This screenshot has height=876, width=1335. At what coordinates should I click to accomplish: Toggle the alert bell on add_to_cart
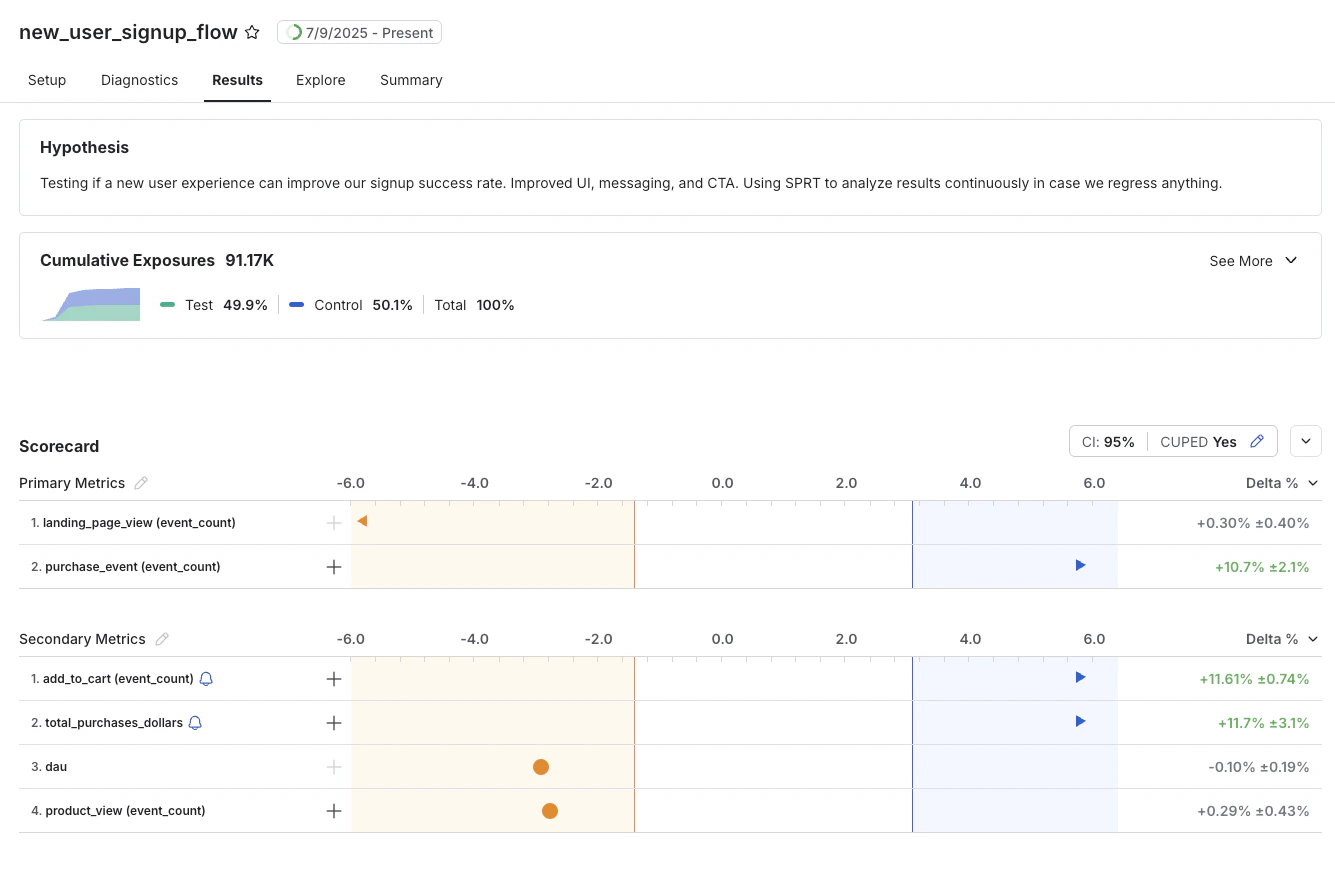tap(205, 678)
